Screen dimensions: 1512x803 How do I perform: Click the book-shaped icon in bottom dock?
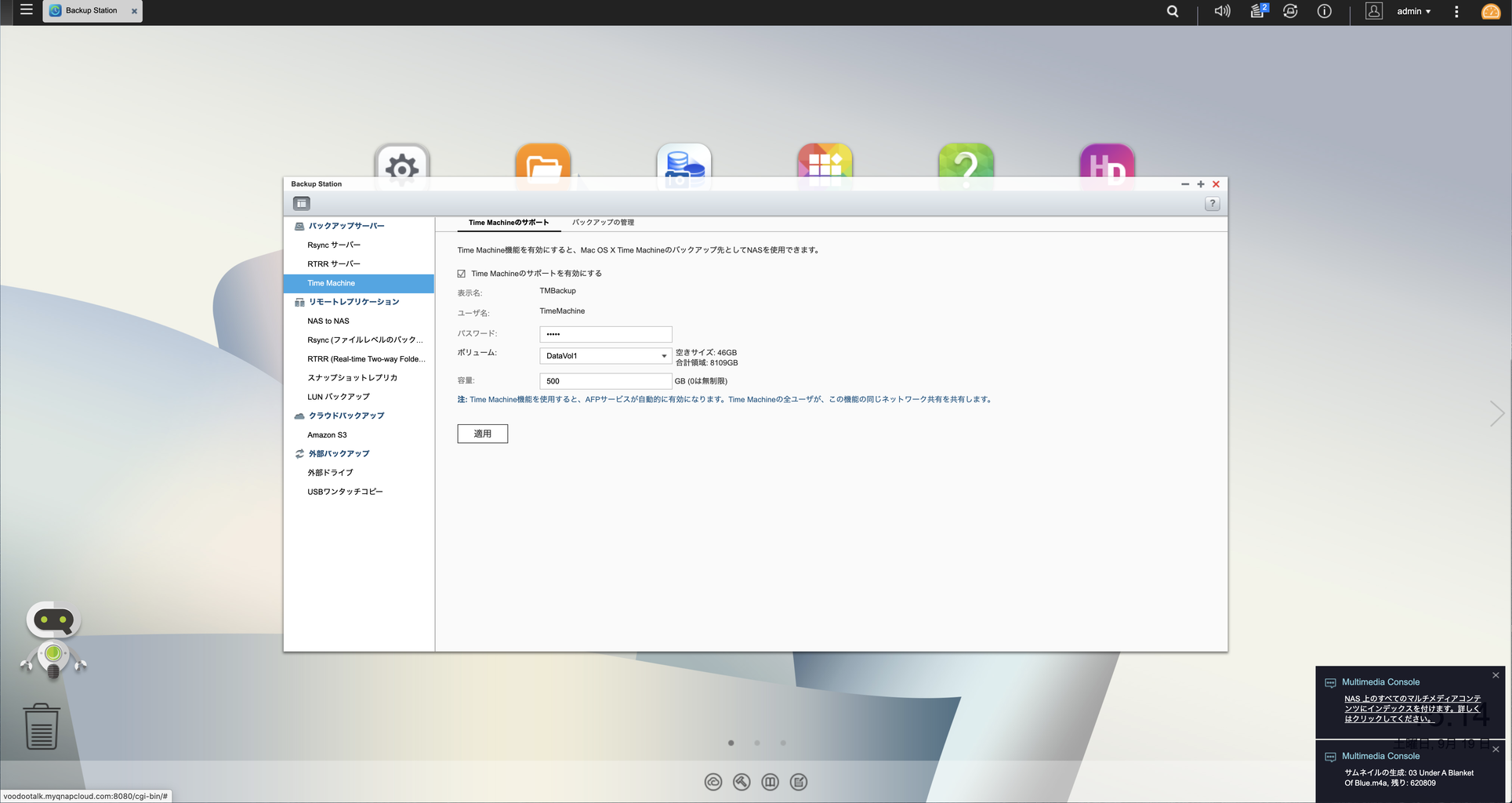pos(771,782)
